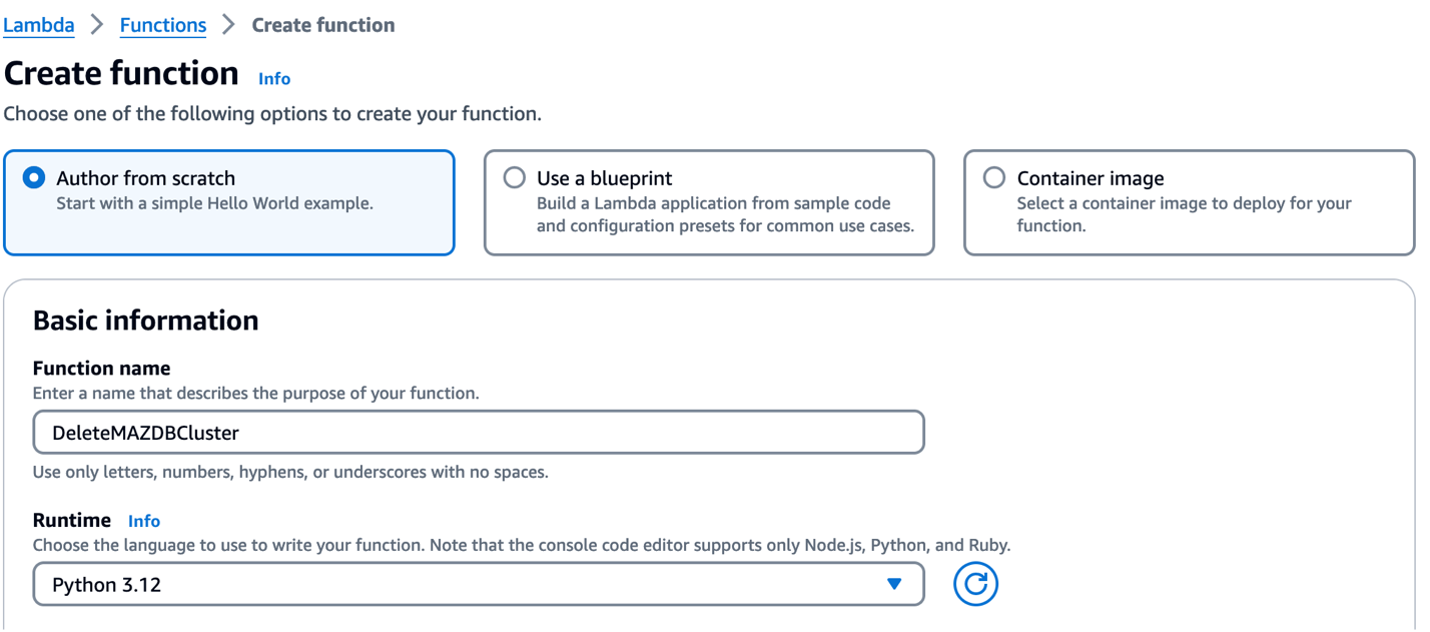The image size is (1430, 632).
Task: Click the Use a blueprint card description
Action: (x=724, y=214)
